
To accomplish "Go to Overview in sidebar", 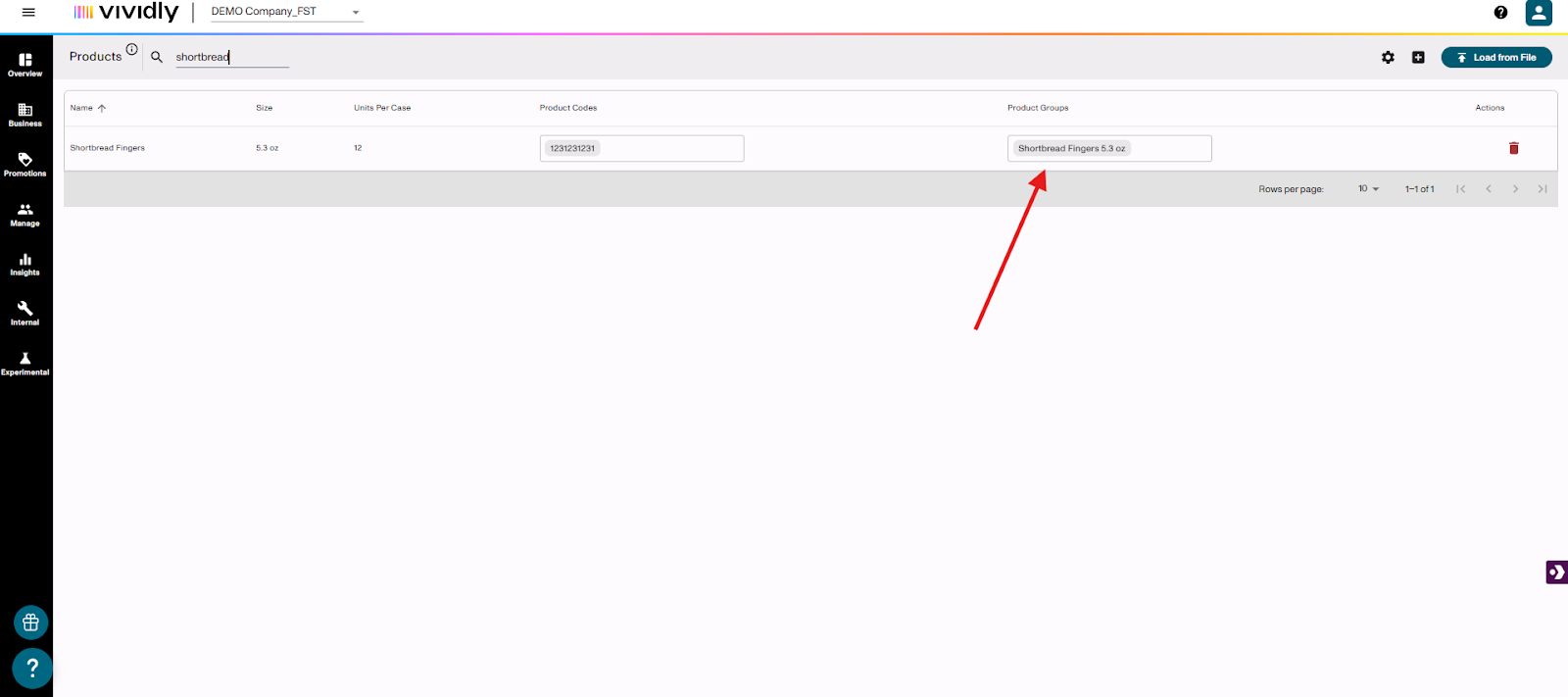I will tap(25, 65).
